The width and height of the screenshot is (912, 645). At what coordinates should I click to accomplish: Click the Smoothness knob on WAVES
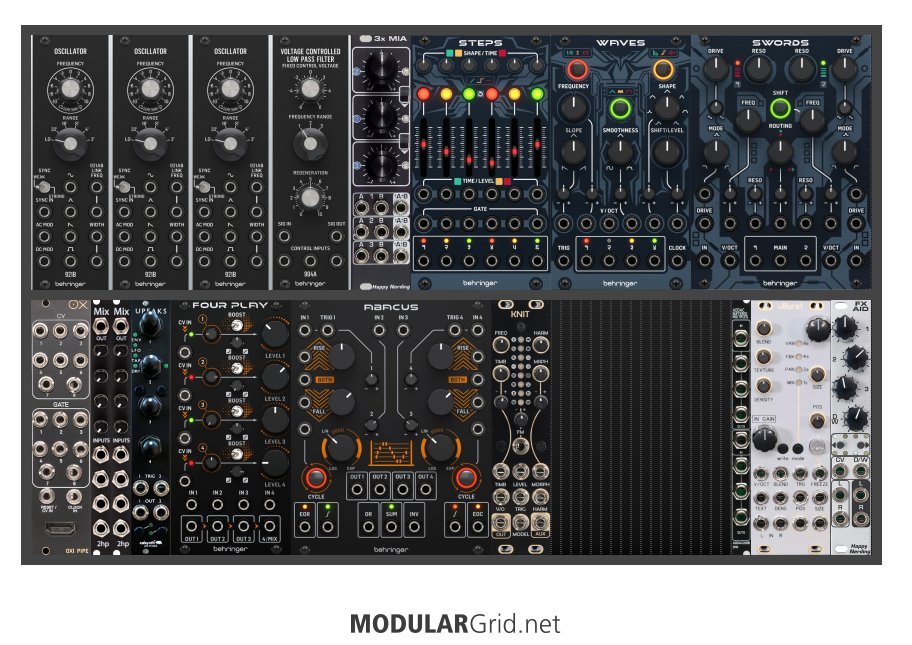click(x=620, y=152)
